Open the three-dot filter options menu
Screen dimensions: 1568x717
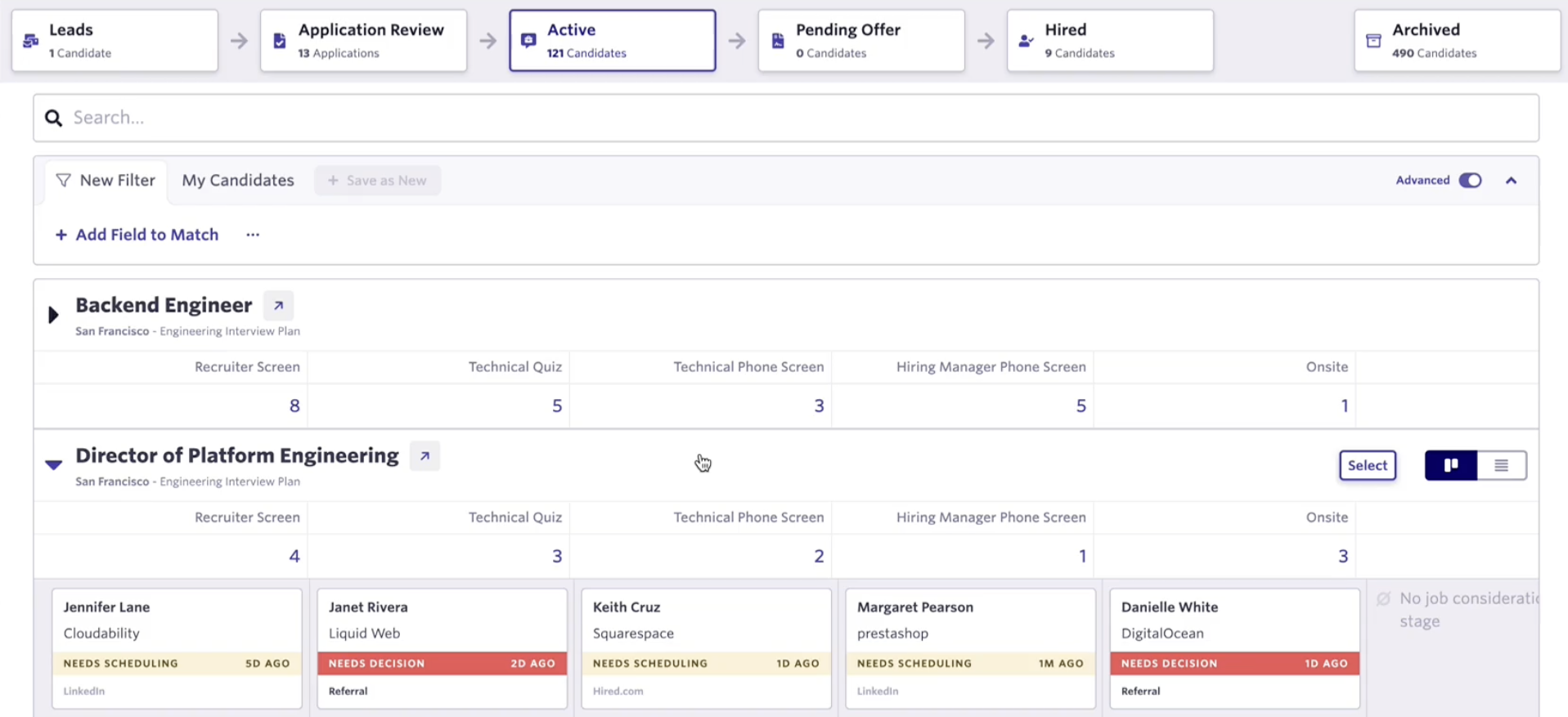(253, 235)
